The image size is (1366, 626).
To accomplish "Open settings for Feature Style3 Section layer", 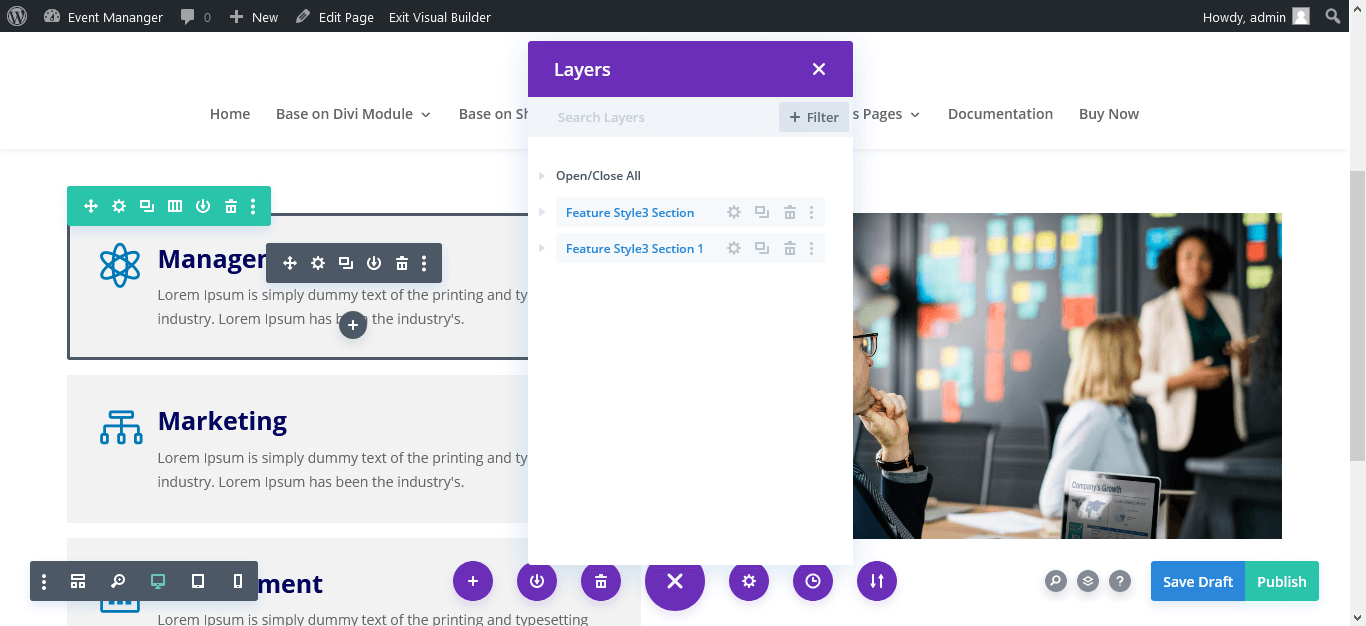I will (734, 212).
